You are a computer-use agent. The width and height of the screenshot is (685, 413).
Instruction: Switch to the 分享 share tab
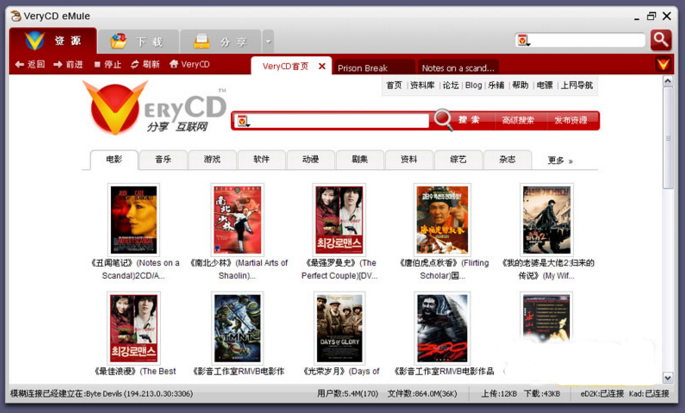pos(221,42)
